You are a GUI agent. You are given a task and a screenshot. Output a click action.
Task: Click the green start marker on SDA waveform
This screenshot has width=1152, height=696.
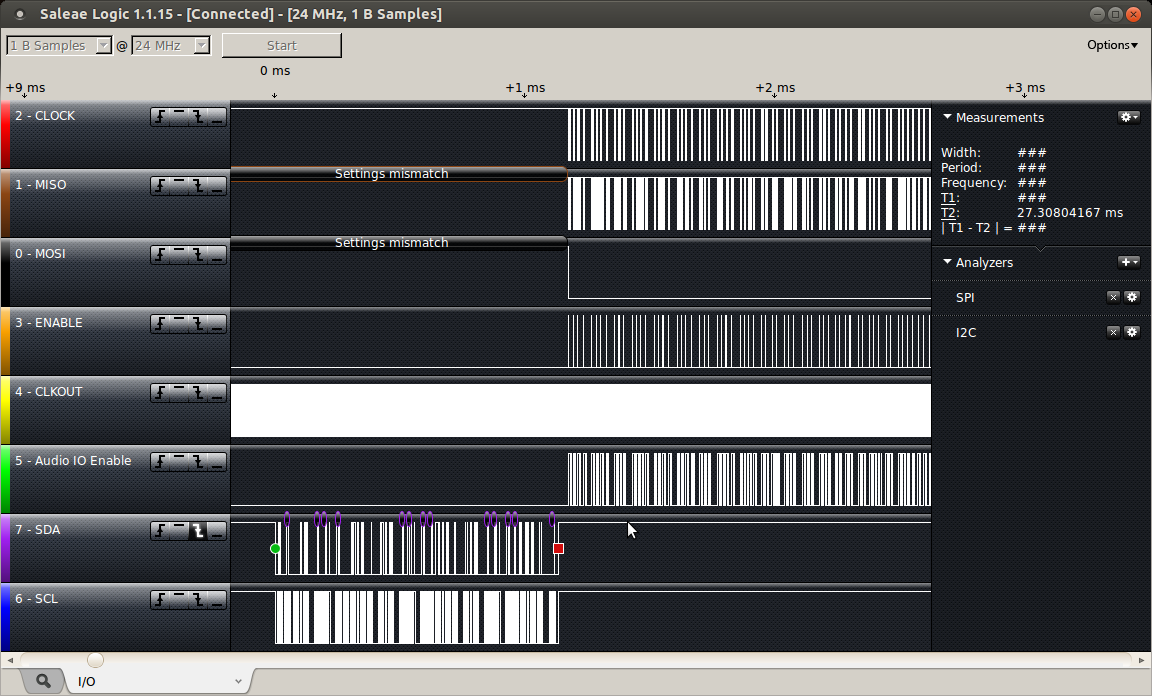pos(276,548)
